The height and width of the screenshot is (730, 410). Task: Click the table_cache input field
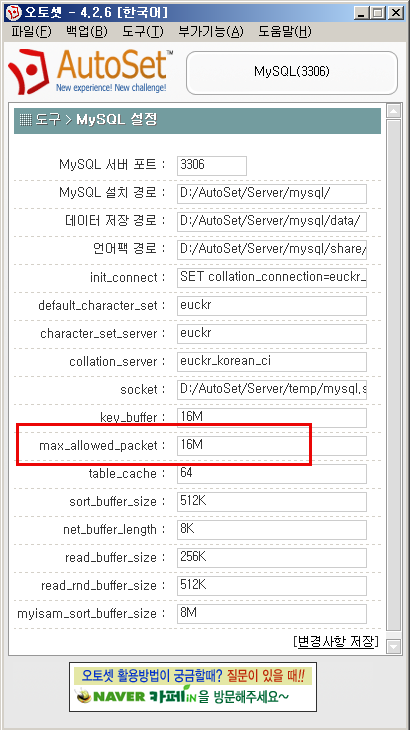[272, 474]
